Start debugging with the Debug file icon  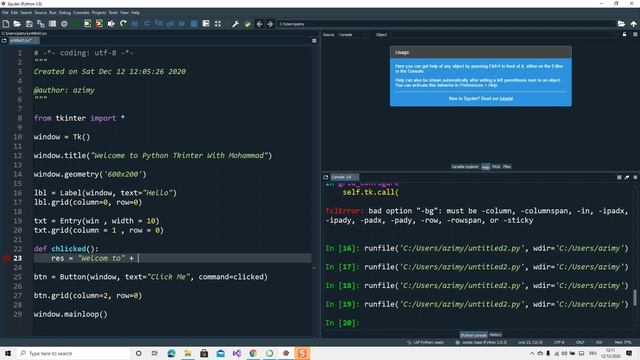135,24
